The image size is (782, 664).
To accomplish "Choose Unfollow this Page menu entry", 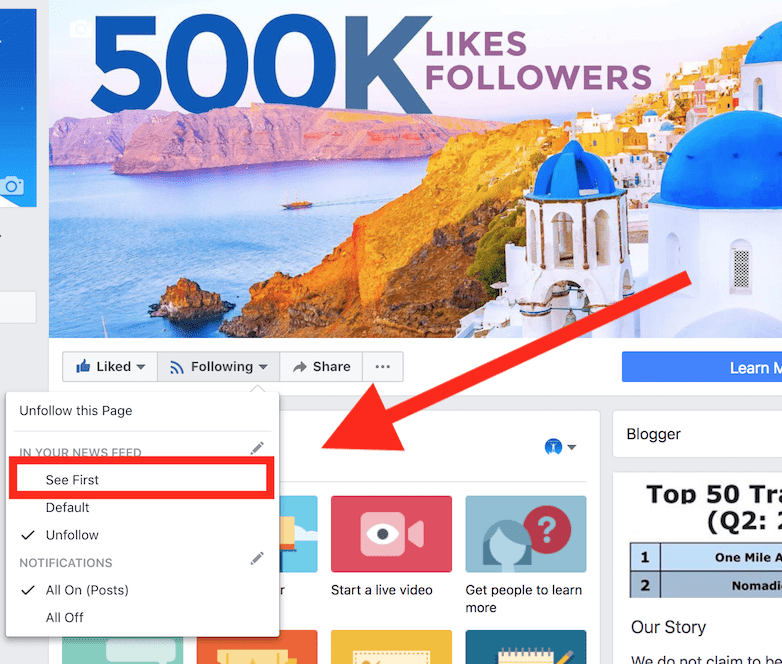I will (x=76, y=411).
